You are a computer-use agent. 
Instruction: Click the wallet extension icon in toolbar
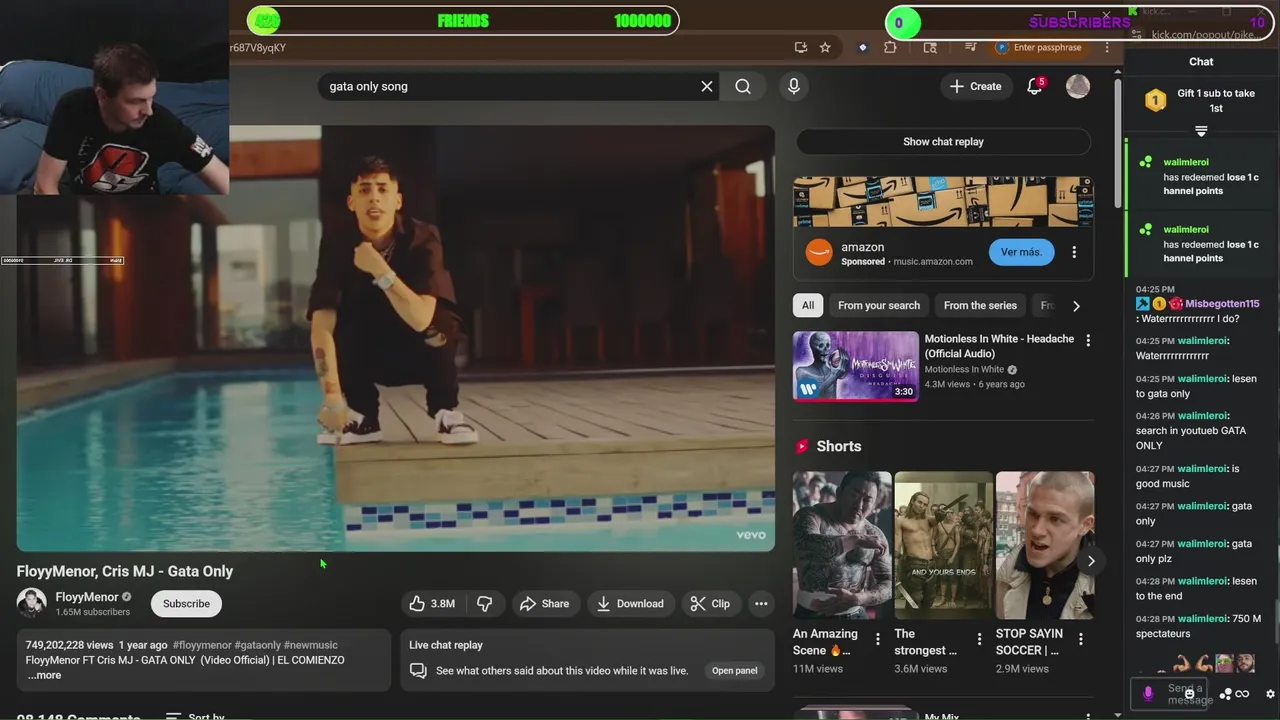(x=863, y=47)
